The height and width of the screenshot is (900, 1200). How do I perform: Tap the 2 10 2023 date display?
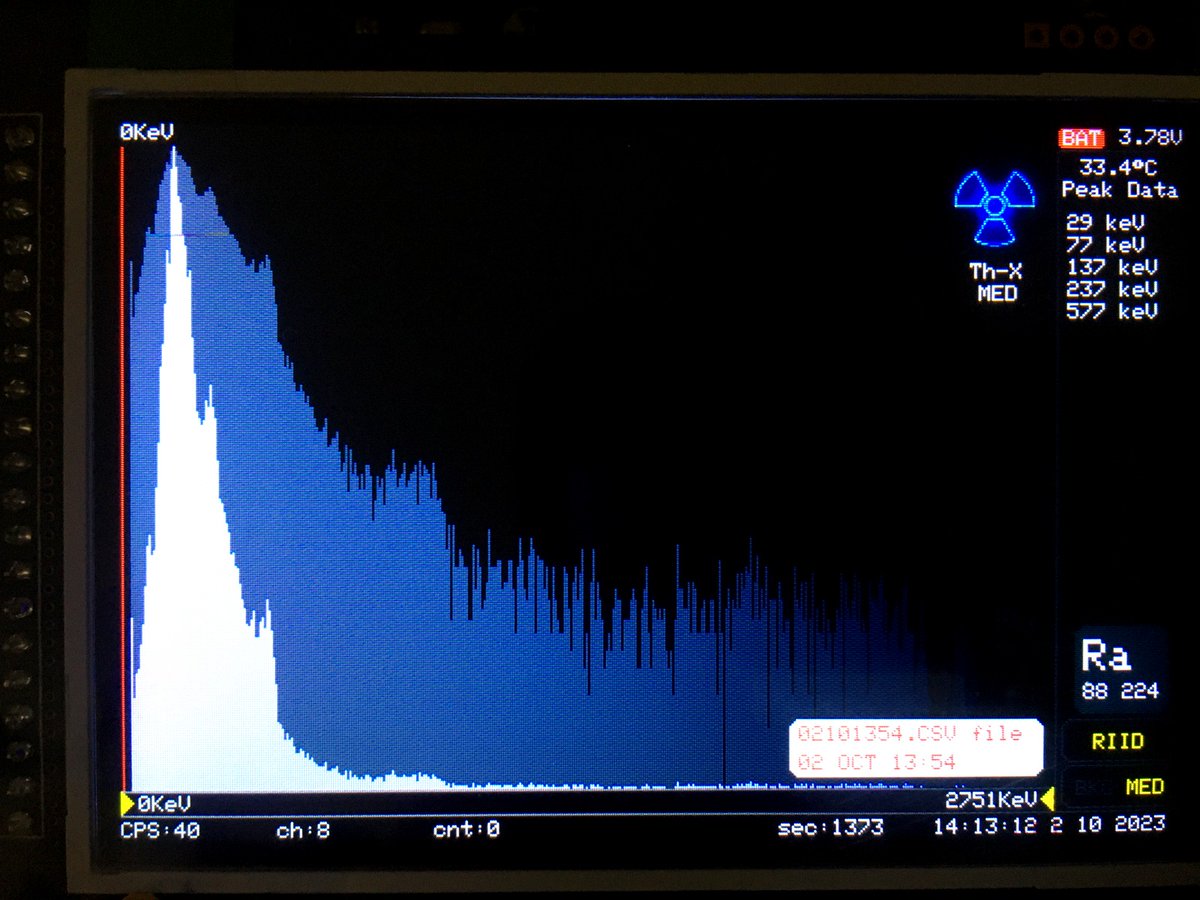click(1108, 824)
